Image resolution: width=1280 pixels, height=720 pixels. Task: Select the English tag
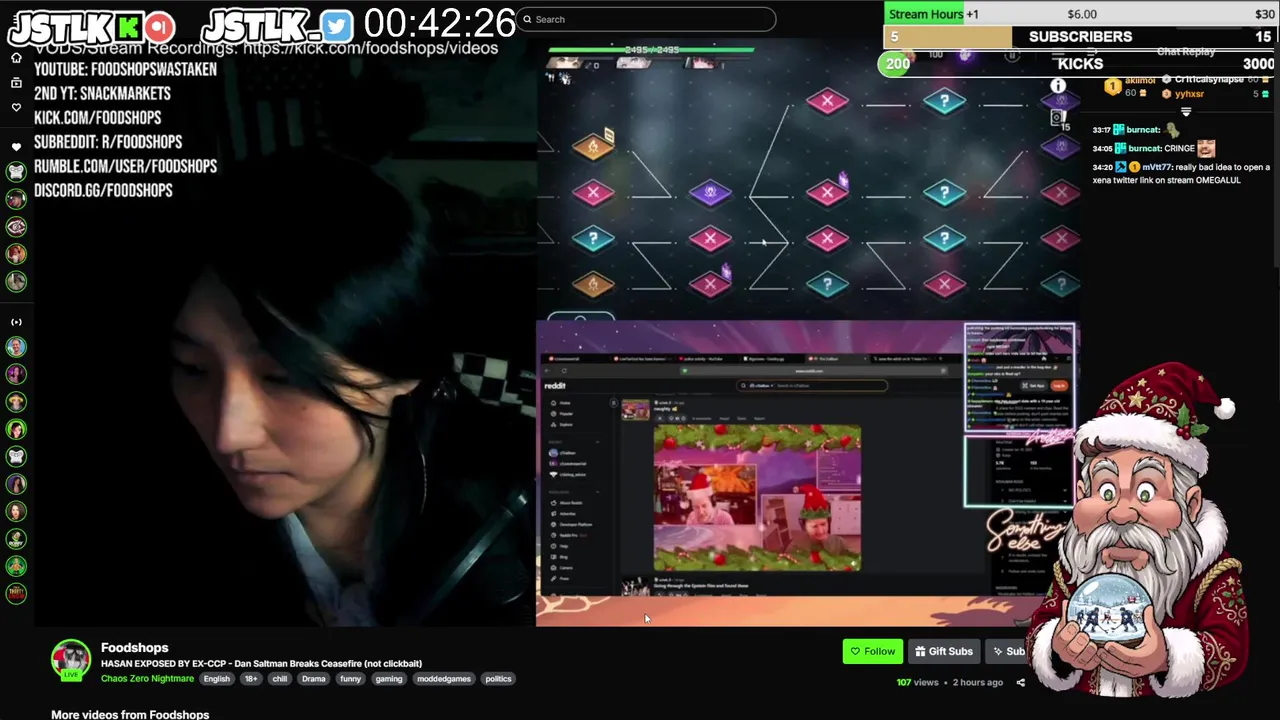pyautogui.click(x=216, y=679)
